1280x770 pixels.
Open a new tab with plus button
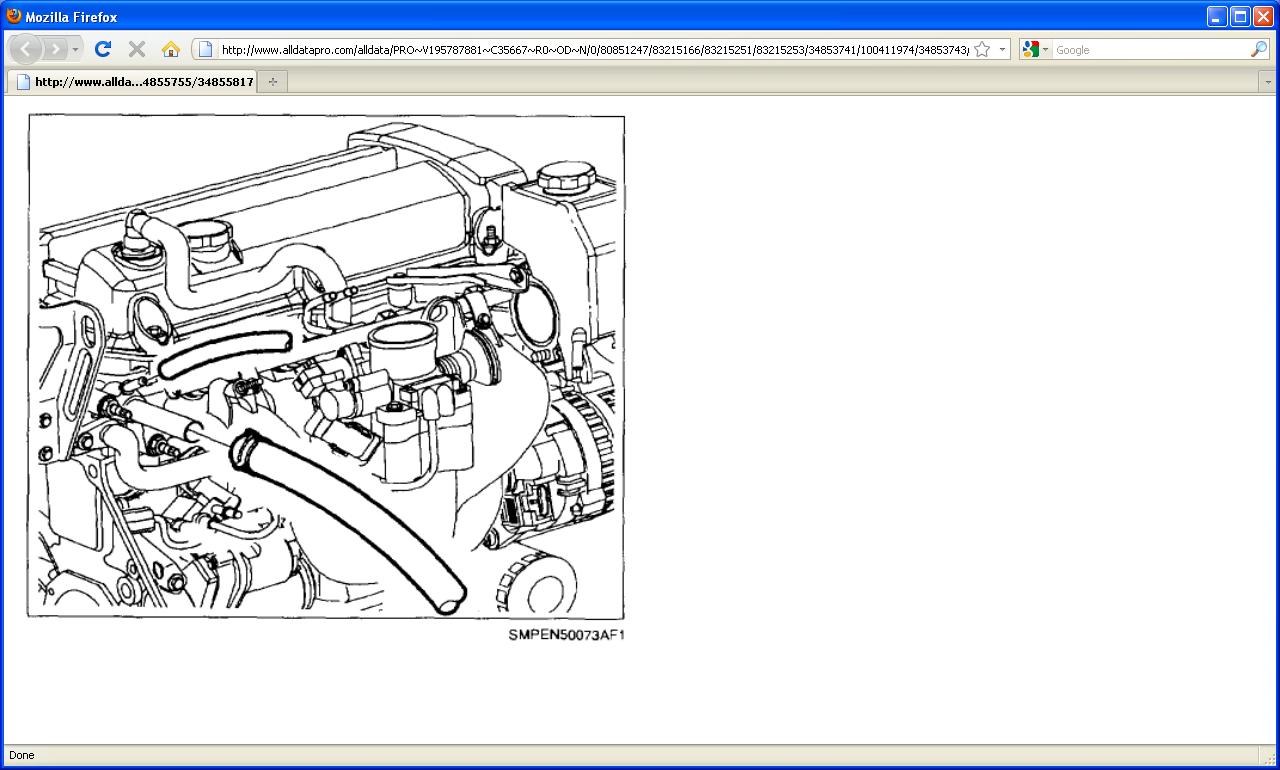tap(272, 82)
